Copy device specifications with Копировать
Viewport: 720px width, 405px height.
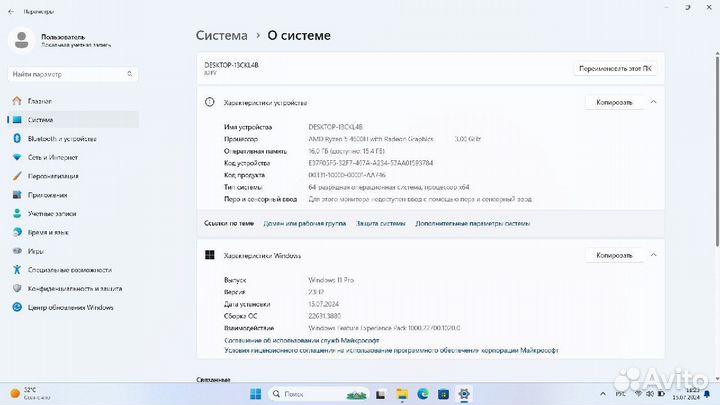[614, 102]
